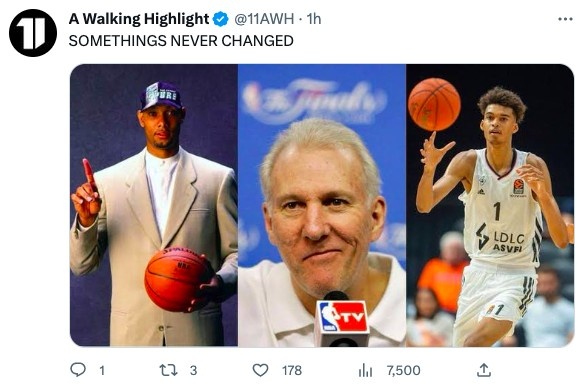The image size is (580, 387).
Task: Open the A Walking Highlight profile name
Action: [x=139, y=18]
